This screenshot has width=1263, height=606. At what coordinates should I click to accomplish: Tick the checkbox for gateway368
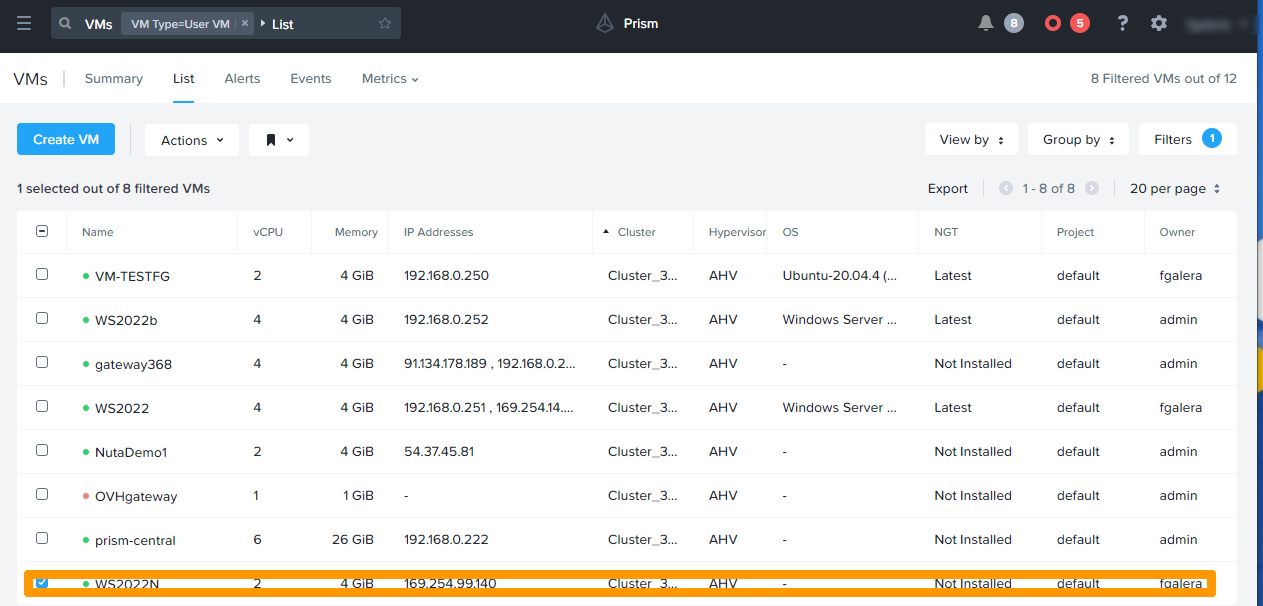pyautogui.click(x=42, y=362)
